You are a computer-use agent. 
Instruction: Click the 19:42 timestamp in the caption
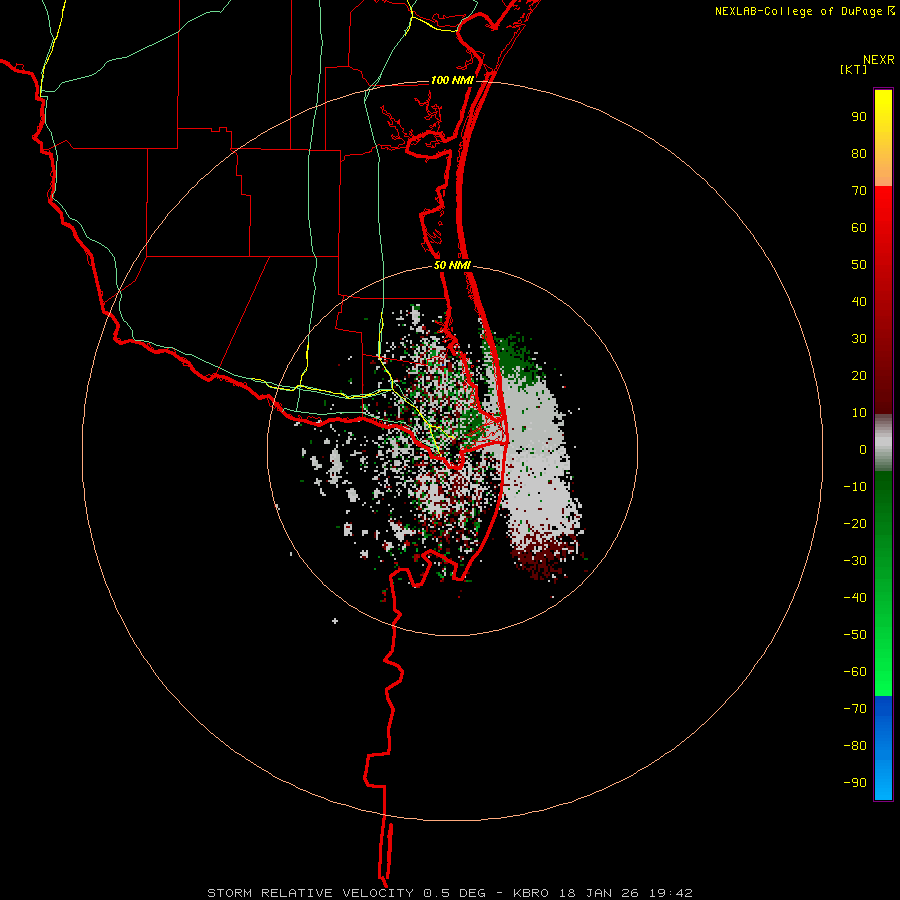click(670, 893)
